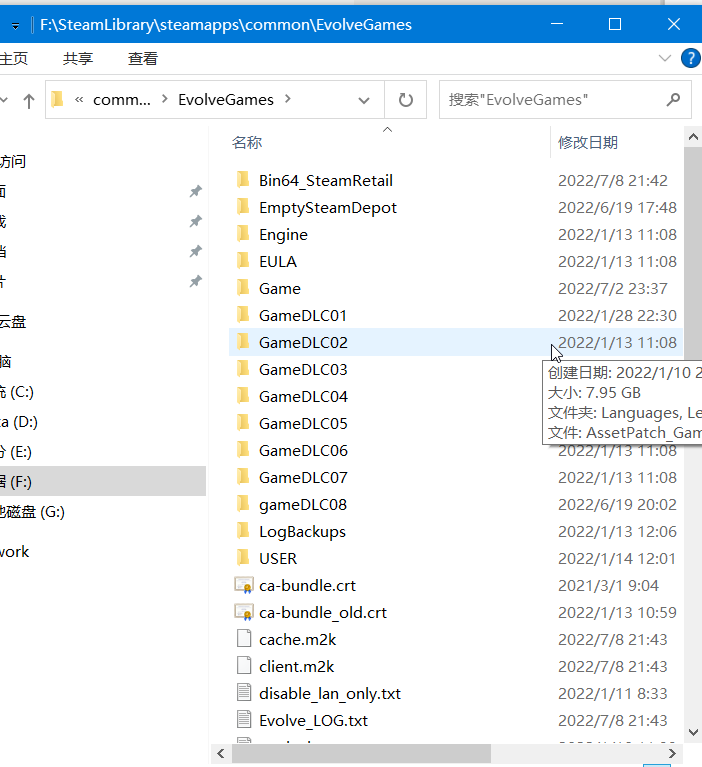Select the EmptySteamDepot folder icon
702x767 pixels.
coord(243,207)
